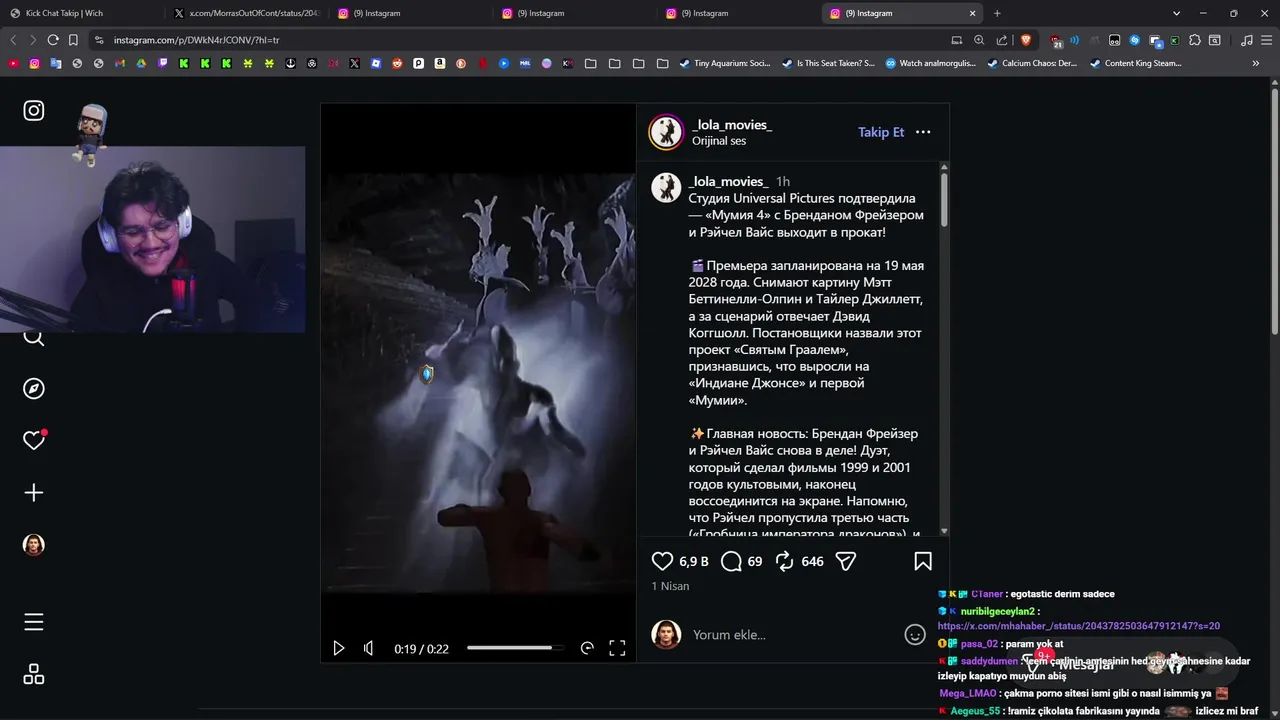Switch to Kick Chat Takip tab
This screenshot has width=1280, height=720.
pos(80,13)
